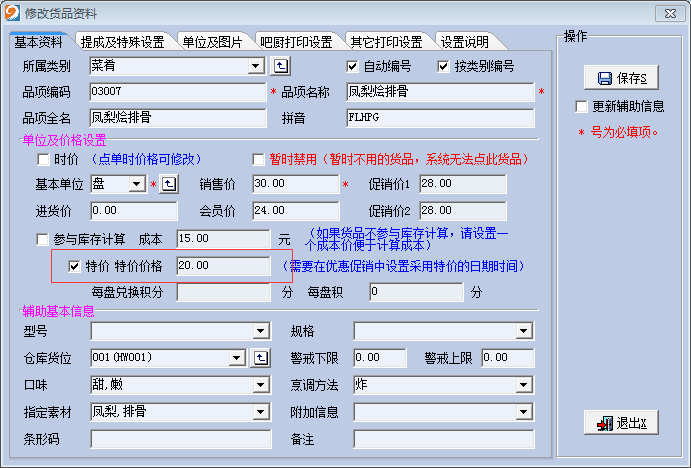Image resolution: width=691 pixels, height=468 pixels.
Task: Expand the 口味 dropdown list
Action: click(261, 385)
